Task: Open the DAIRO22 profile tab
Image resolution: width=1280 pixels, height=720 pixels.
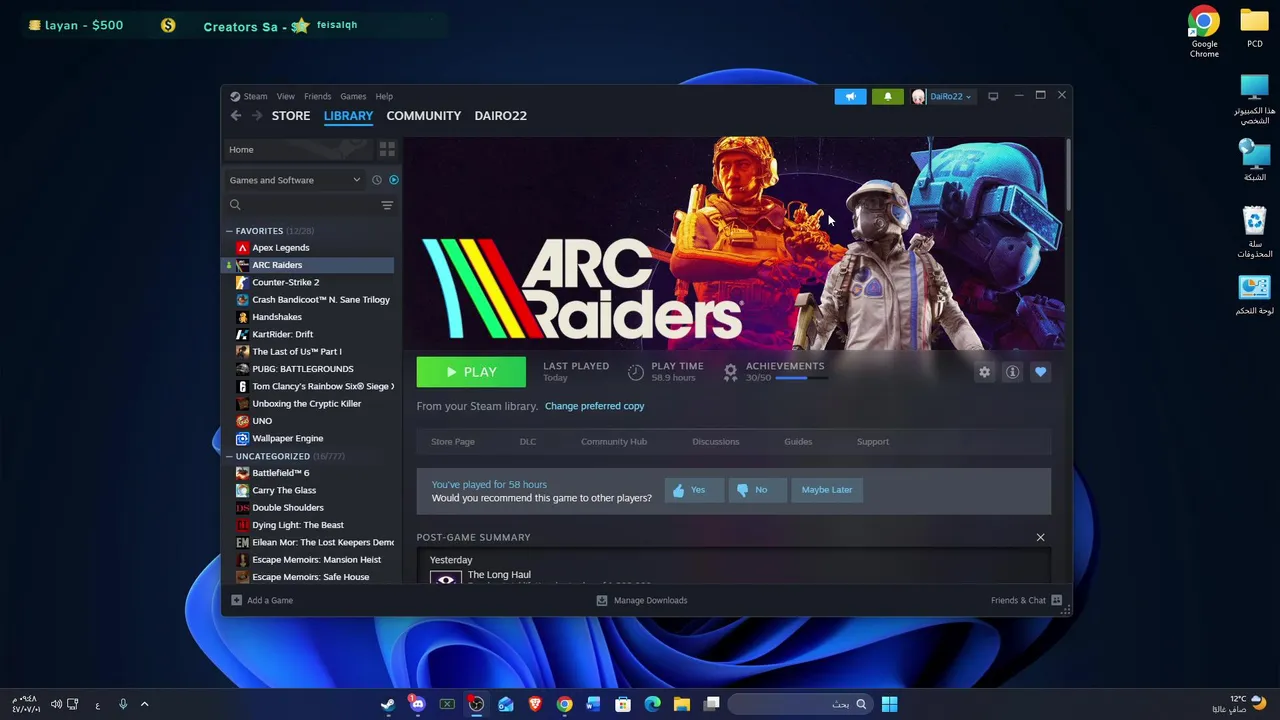Action: coord(500,116)
